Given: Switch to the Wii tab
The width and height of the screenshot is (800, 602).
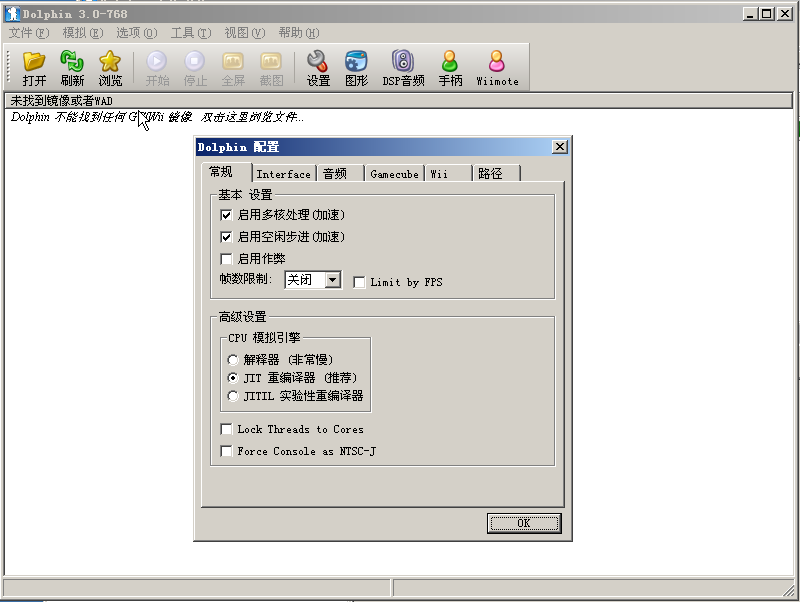Looking at the screenshot, I should point(448,174).
